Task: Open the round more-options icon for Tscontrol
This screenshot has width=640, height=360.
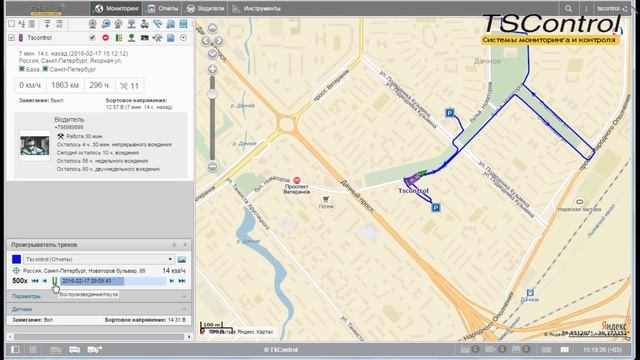Action: pyautogui.click(x=183, y=38)
